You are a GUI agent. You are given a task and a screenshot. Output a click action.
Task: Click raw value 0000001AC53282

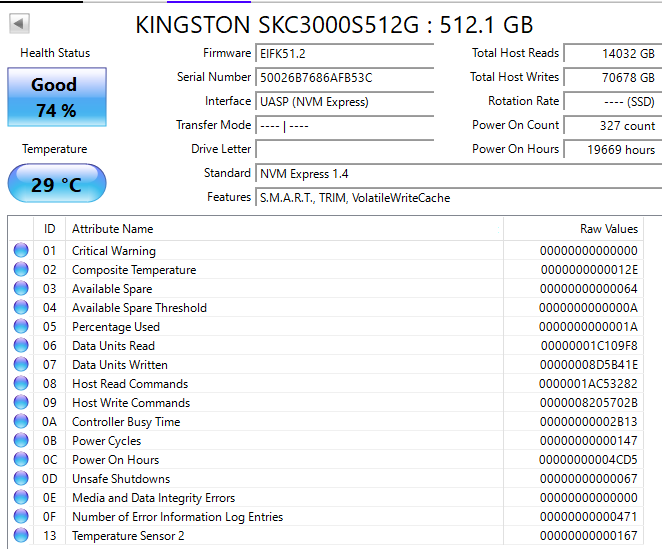(x=588, y=384)
